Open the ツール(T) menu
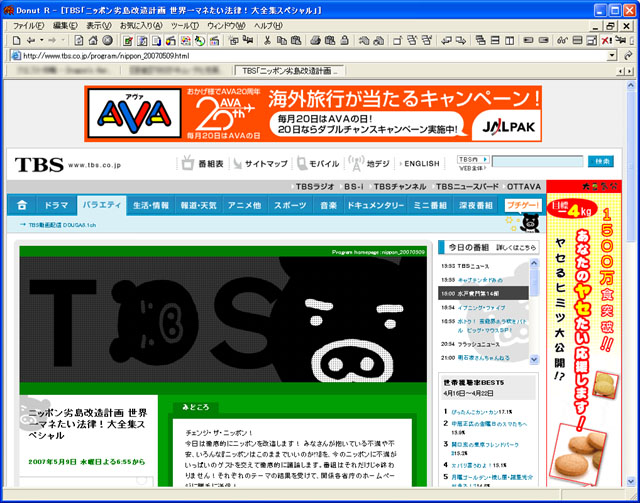 [185, 26]
